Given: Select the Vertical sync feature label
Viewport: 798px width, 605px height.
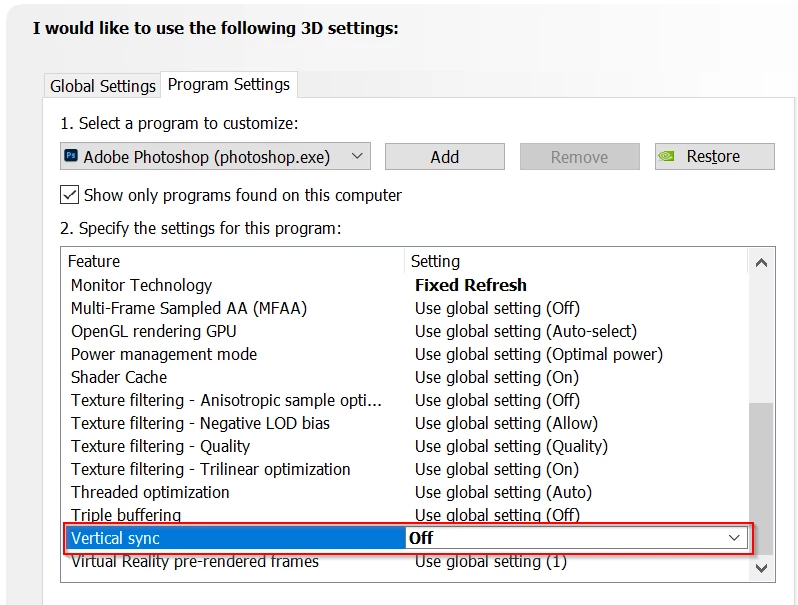Looking at the screenshot, I should (116, 538).
